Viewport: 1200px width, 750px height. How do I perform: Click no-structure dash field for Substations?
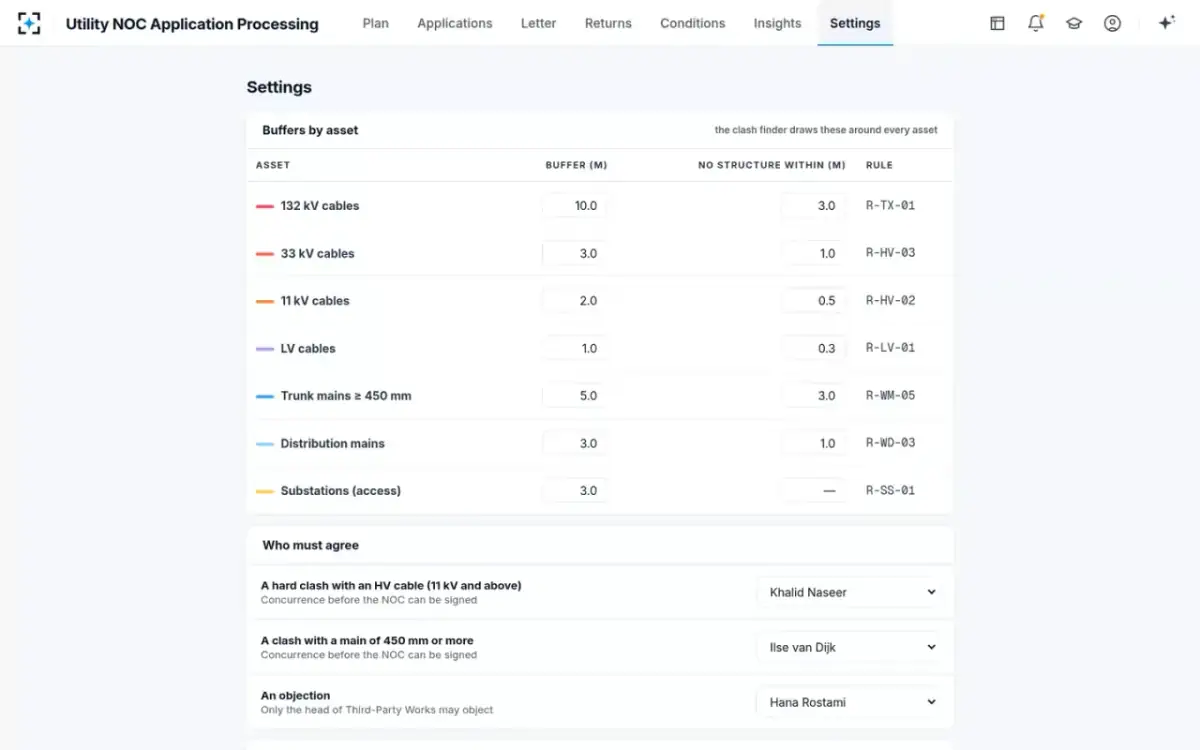coord(813,491)
